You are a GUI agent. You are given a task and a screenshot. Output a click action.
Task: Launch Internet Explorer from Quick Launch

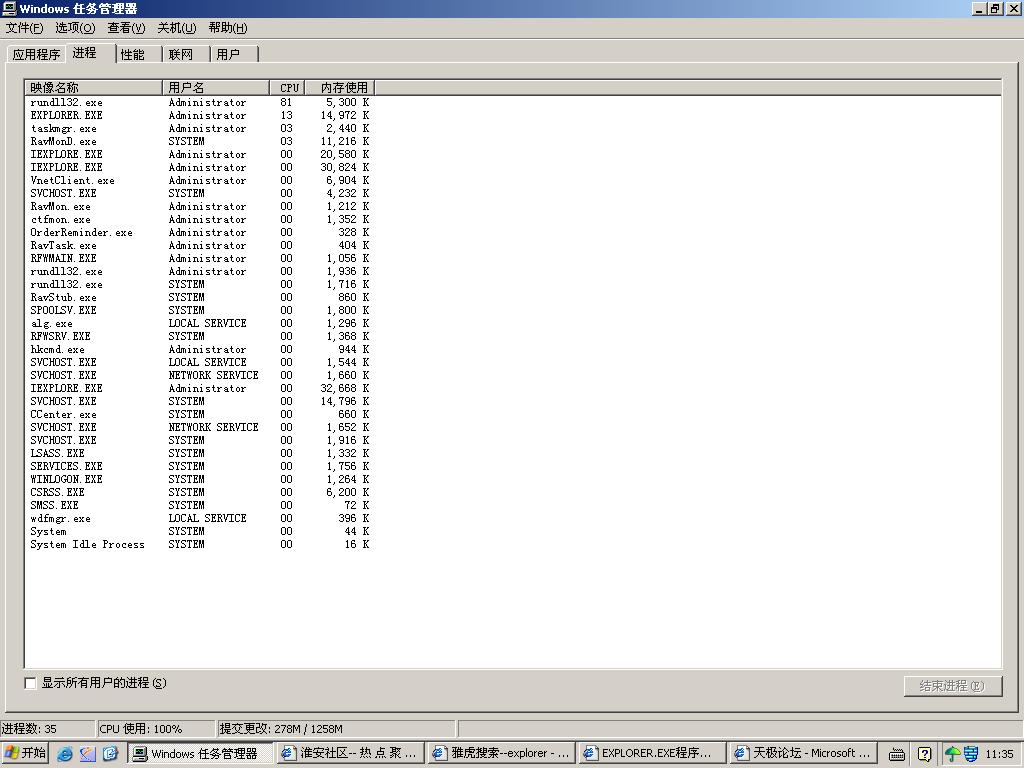pos(65,754)
